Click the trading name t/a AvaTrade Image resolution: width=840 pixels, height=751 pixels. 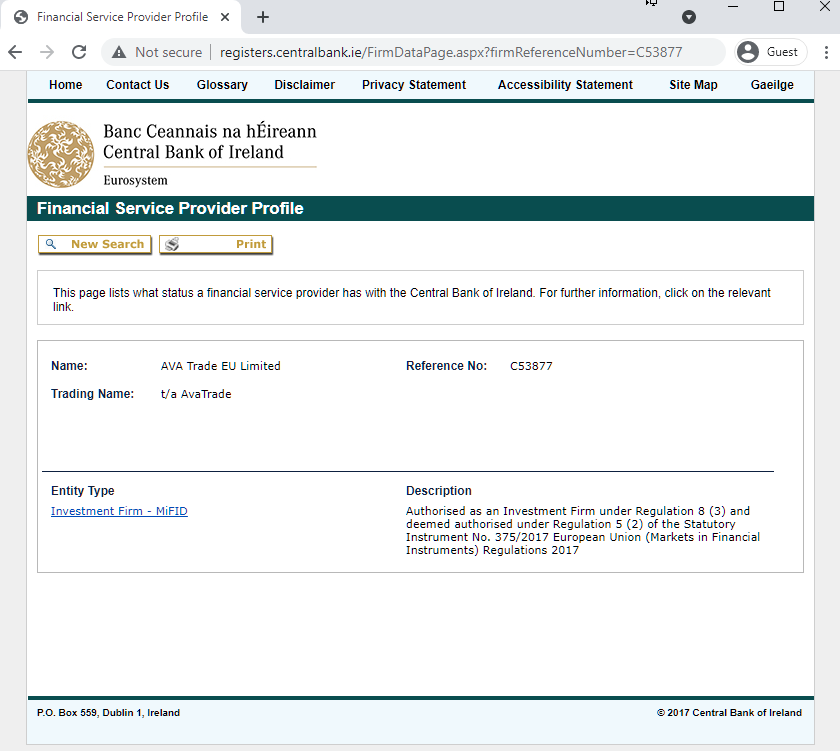coord(196,394)
